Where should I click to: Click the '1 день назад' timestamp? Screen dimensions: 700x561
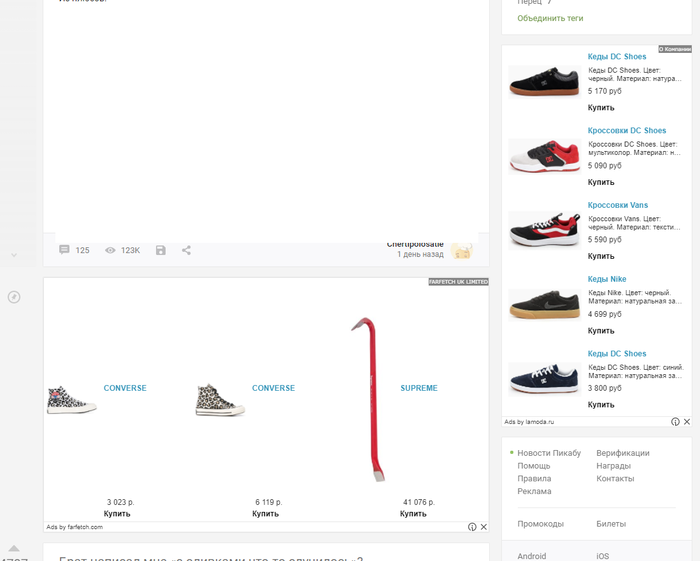tap(420, 254)
